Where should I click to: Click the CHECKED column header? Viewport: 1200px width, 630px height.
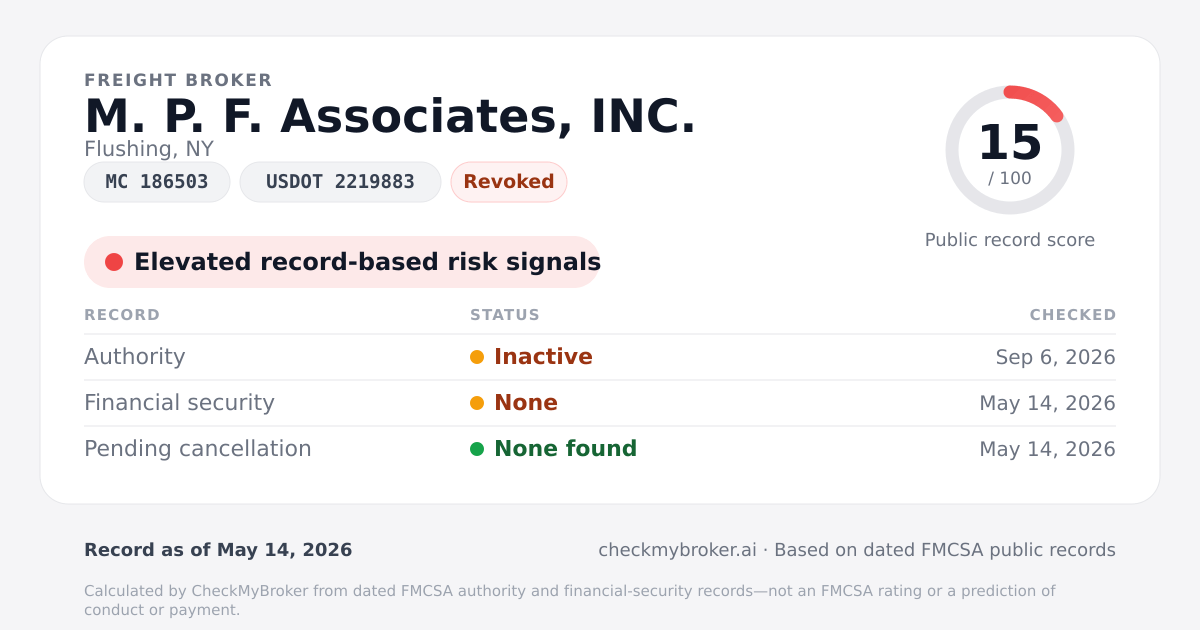point(1073,315)
